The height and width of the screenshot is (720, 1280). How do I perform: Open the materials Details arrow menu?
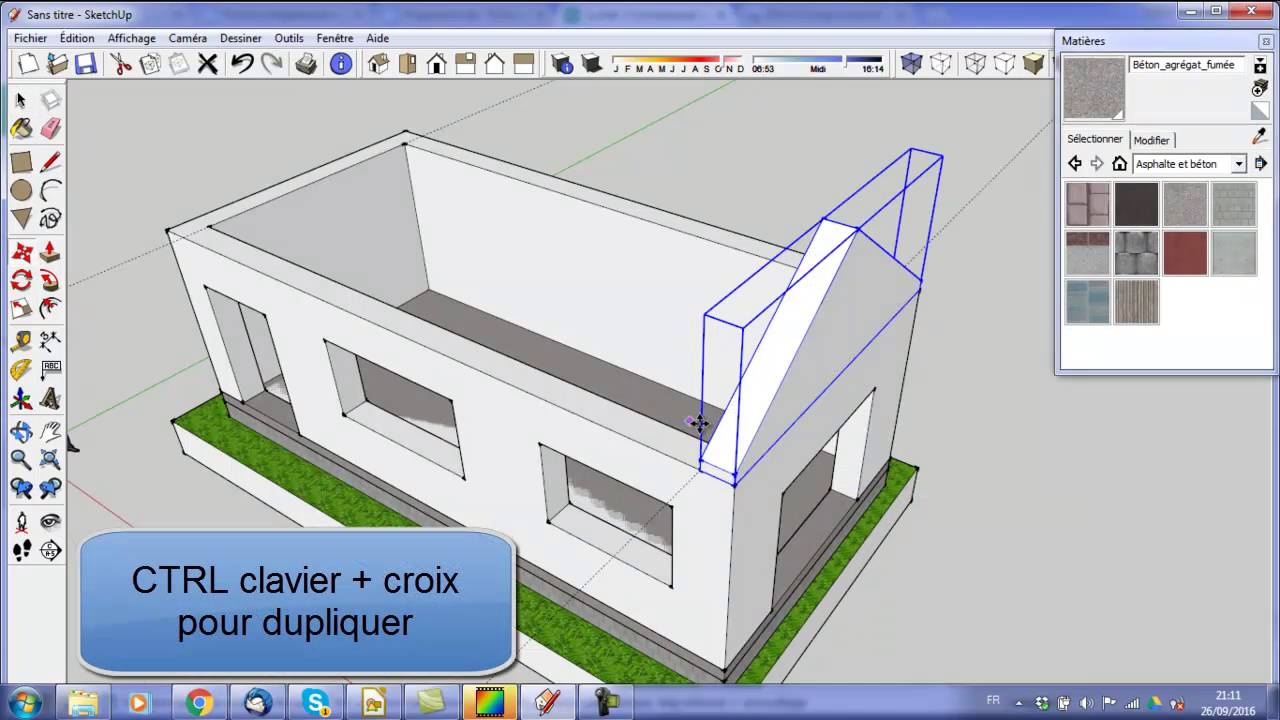[1260, 163]
